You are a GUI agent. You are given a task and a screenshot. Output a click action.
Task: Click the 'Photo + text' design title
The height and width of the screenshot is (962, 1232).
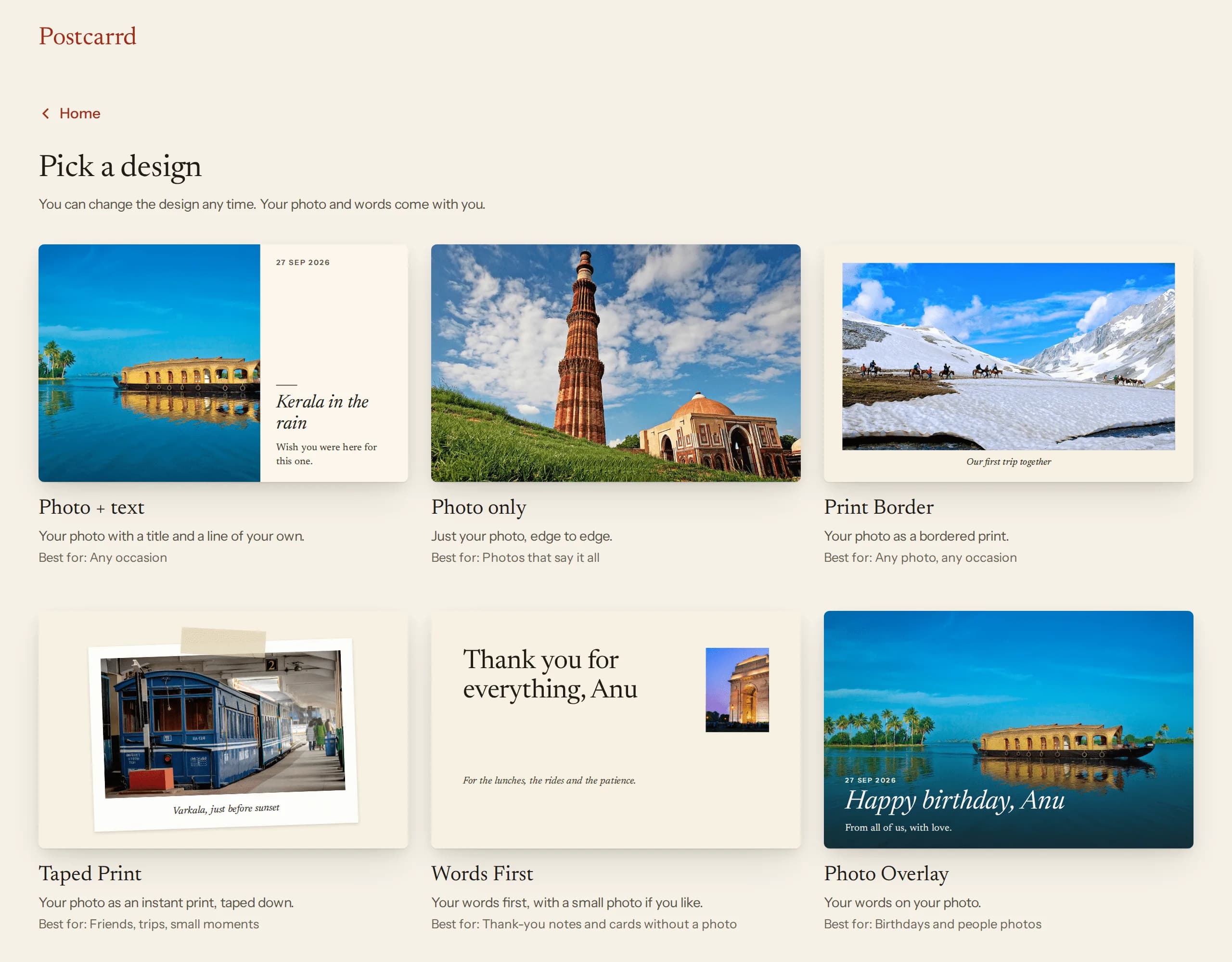pyautogui.click(x=91, y=507)
